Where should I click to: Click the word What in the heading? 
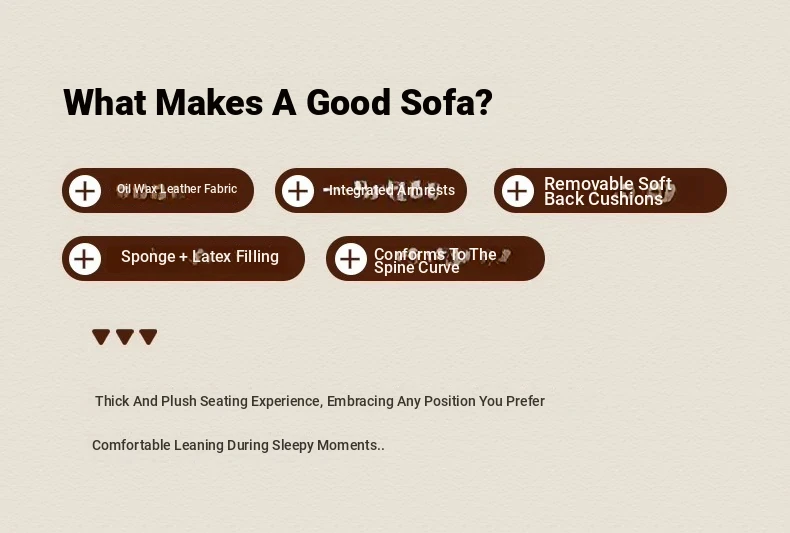[105, 102]
